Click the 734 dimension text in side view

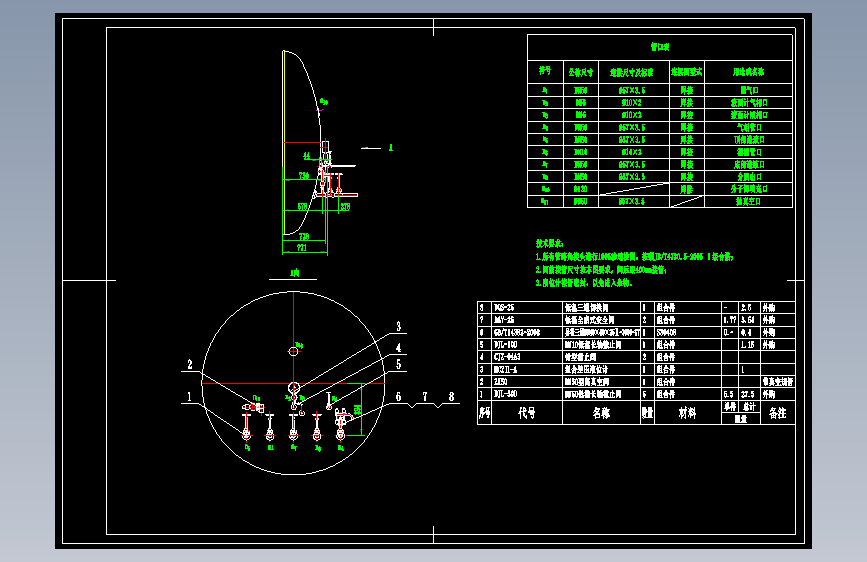(304, 175)
